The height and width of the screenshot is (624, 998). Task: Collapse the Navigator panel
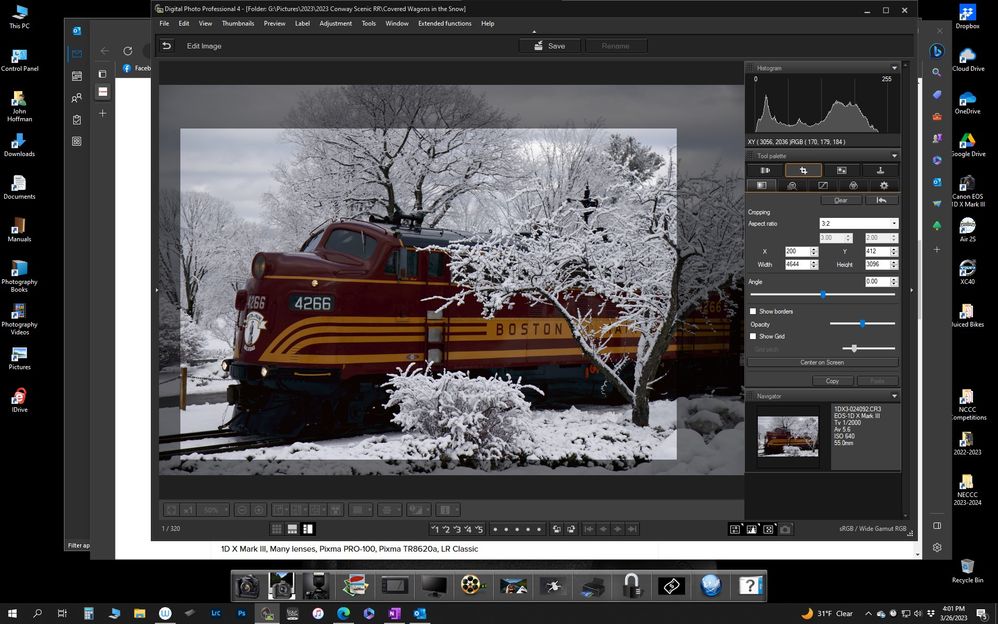[894, 396]
